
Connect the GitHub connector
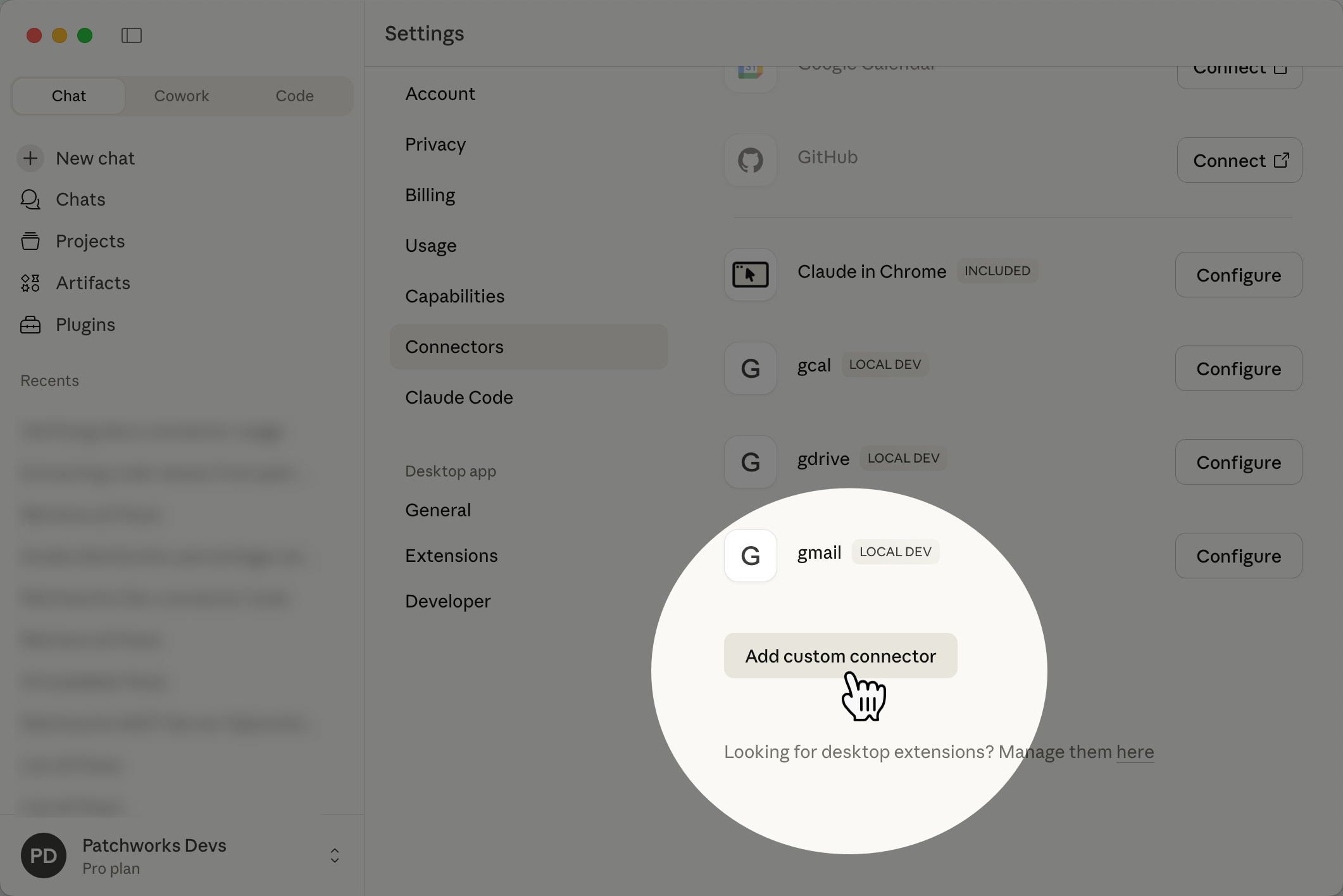point(1239,161)
